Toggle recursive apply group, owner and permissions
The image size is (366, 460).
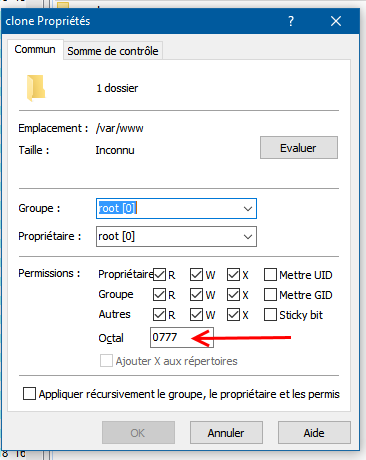point(29,393)
